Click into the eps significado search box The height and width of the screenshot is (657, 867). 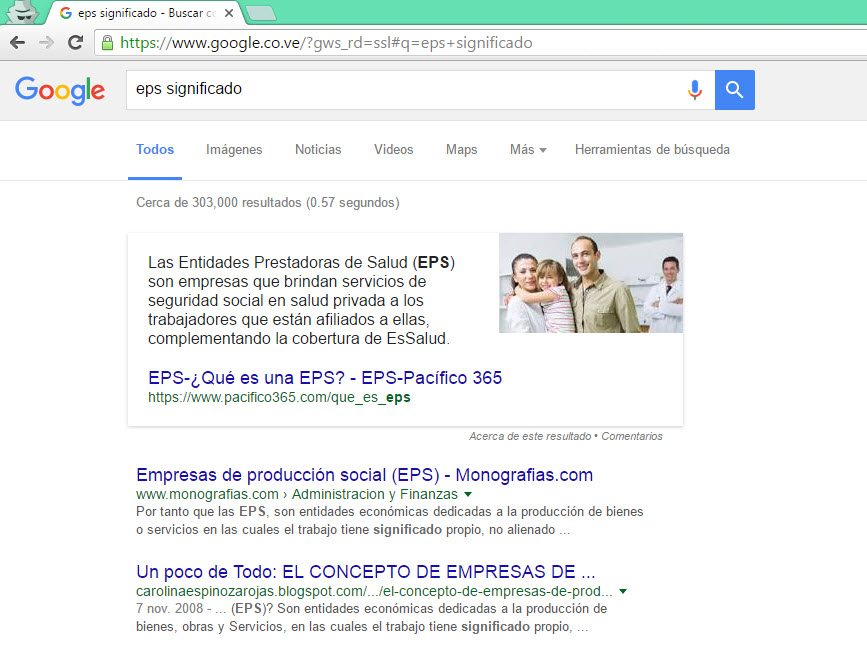(400, 90)
